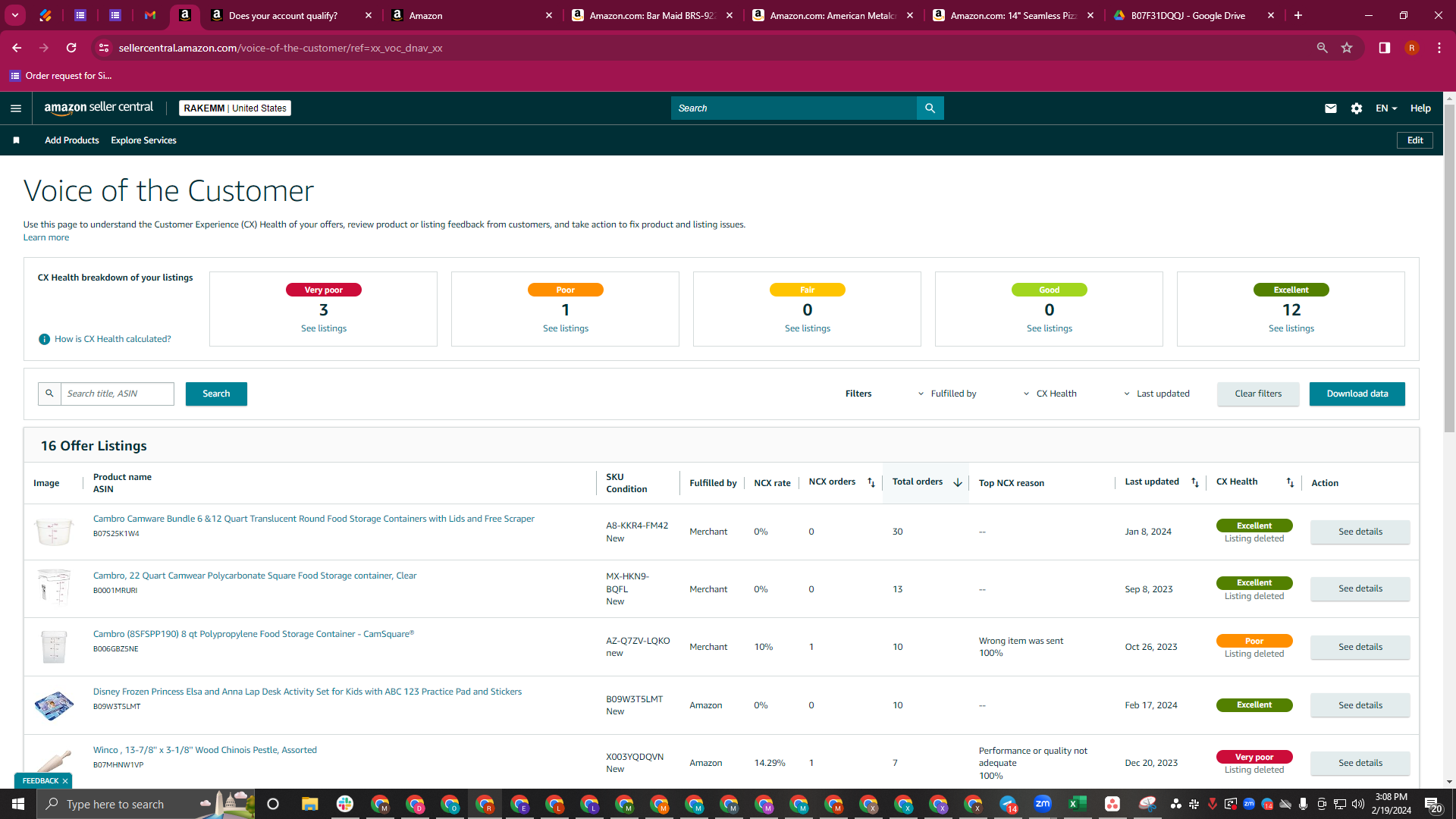
Task: Open Excel from the taskbar
Action: click(1077, 804)
